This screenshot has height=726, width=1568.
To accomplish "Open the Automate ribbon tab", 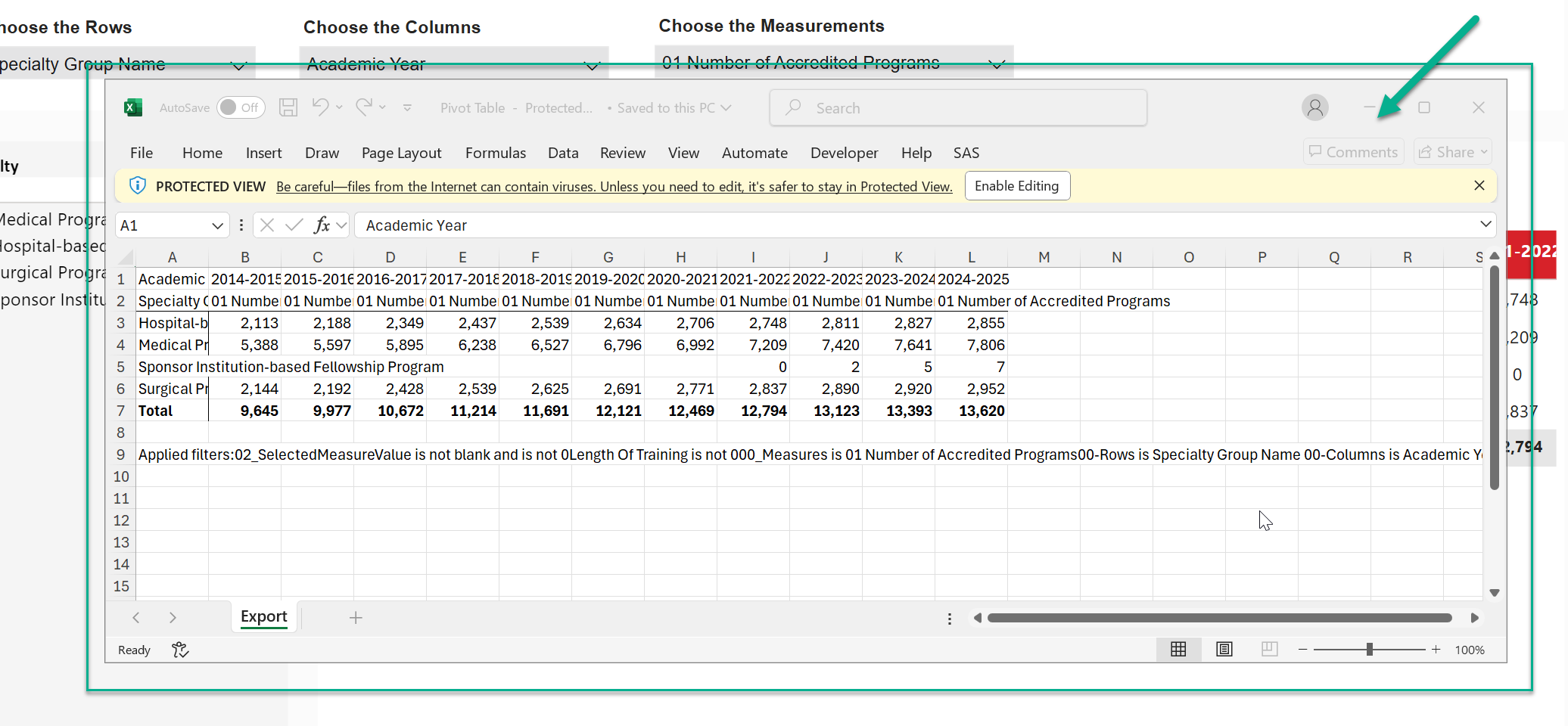I will click(754, 153).
